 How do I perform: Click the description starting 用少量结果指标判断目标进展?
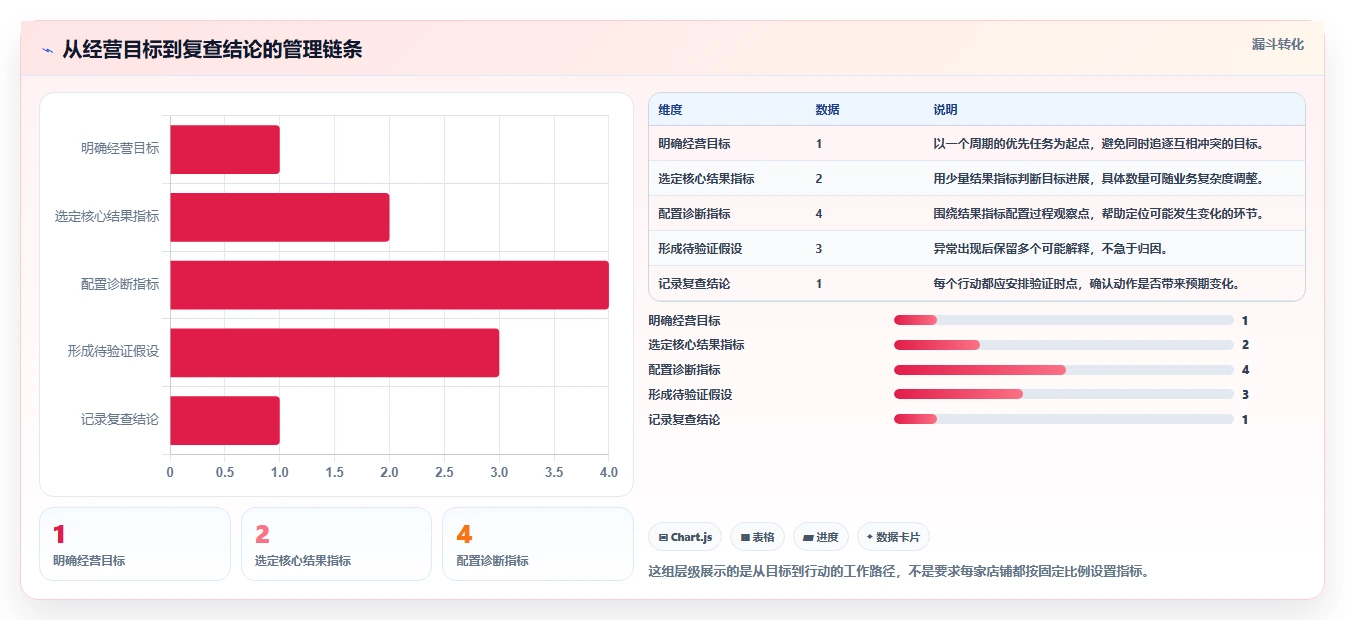click(x=1100, y=178)
